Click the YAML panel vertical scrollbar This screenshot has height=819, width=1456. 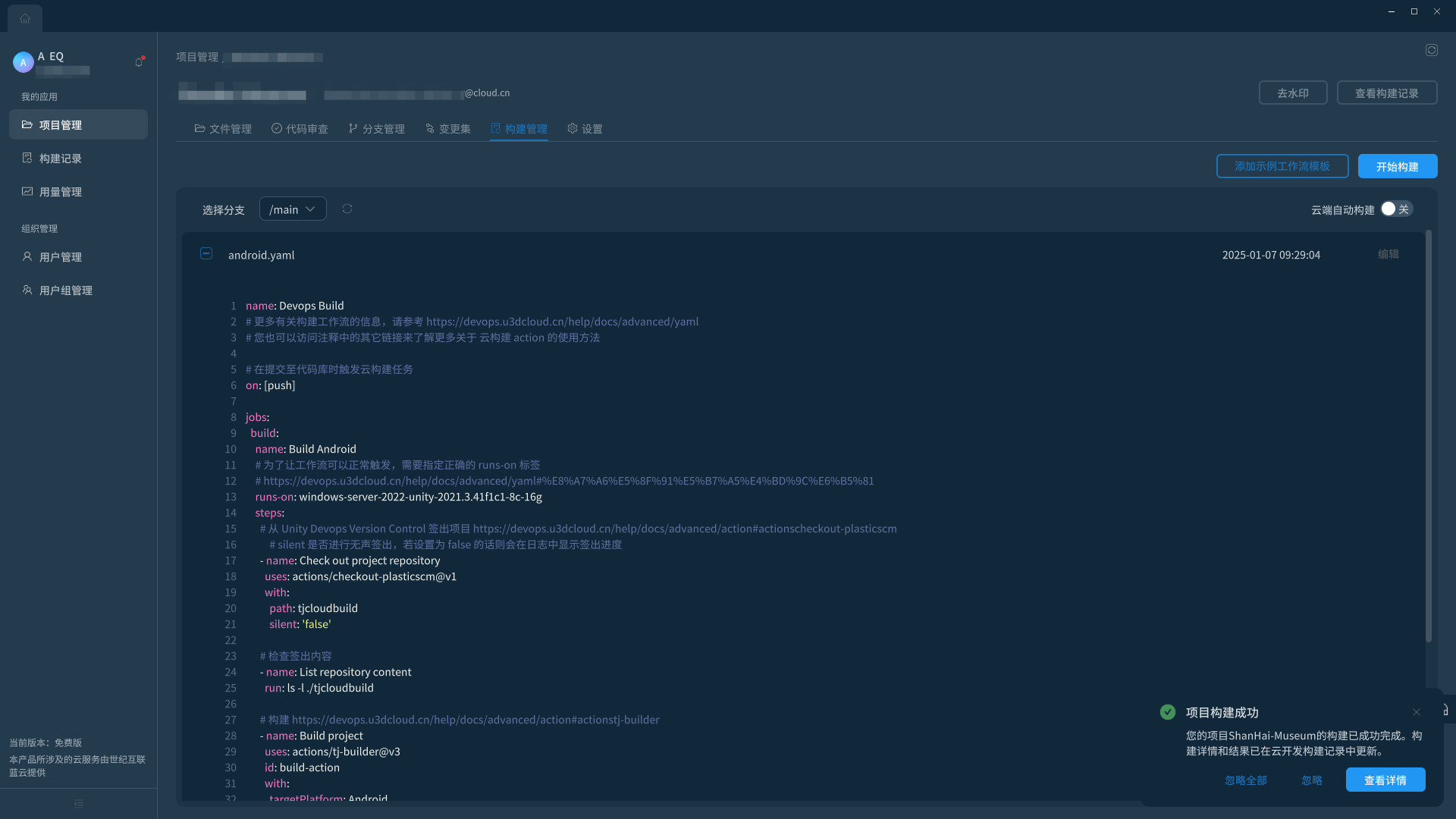point(1429,436)
